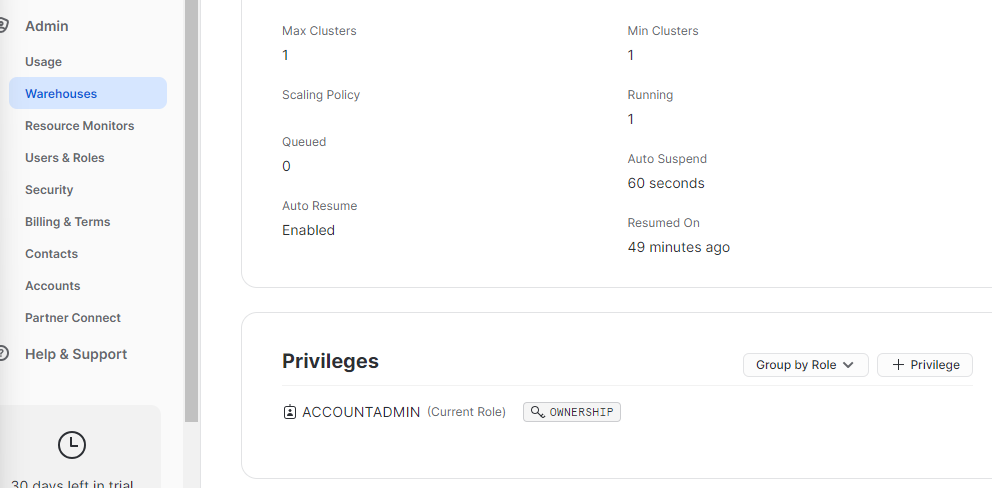Click the key icon in OWNERSHIP badge

point(537,412)
